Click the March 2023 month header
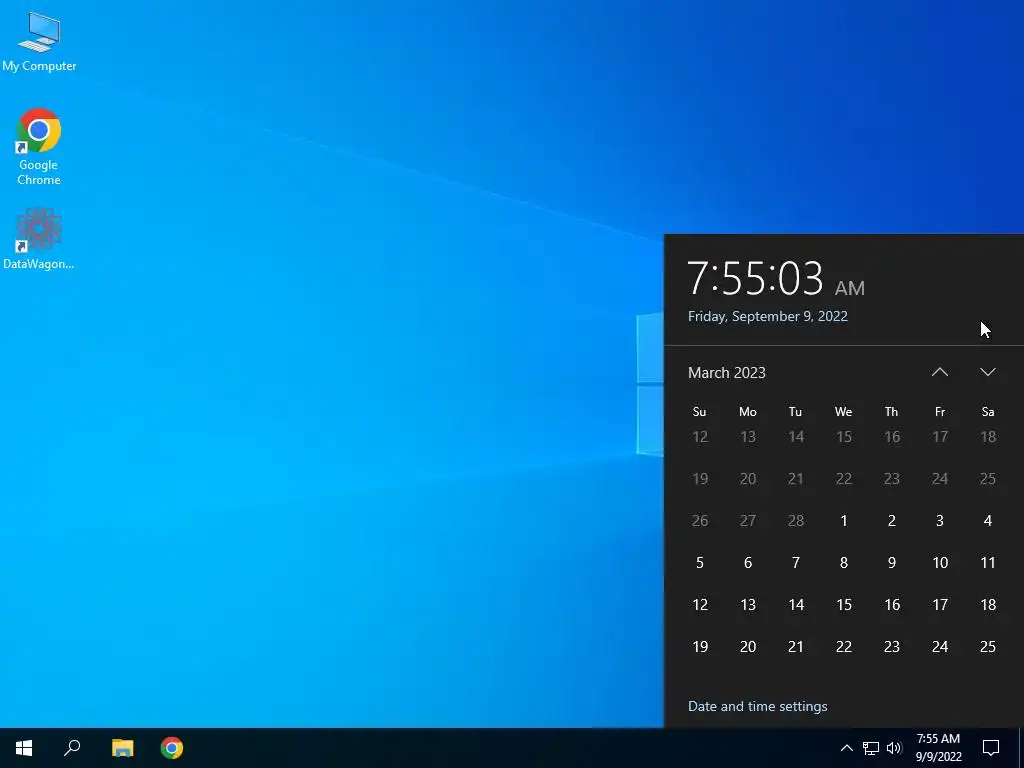1024x768 pixels. tap(727, 373)
